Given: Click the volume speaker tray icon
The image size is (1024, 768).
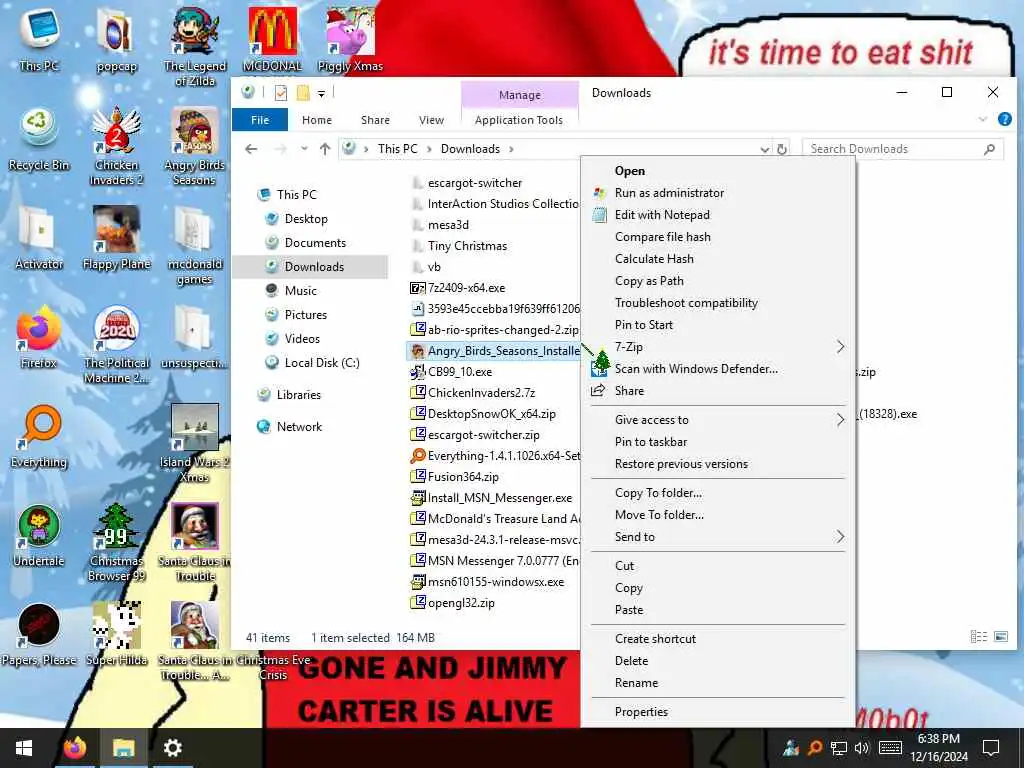Looking at the screenshot, I should (x=861, y=748).
